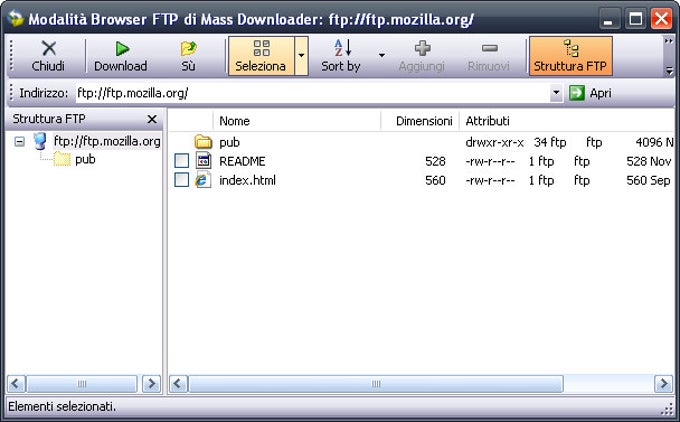Viewport: 680px width, 422px height.
Task: Click the Chiudi toolbar button
Action: [48, 56]
